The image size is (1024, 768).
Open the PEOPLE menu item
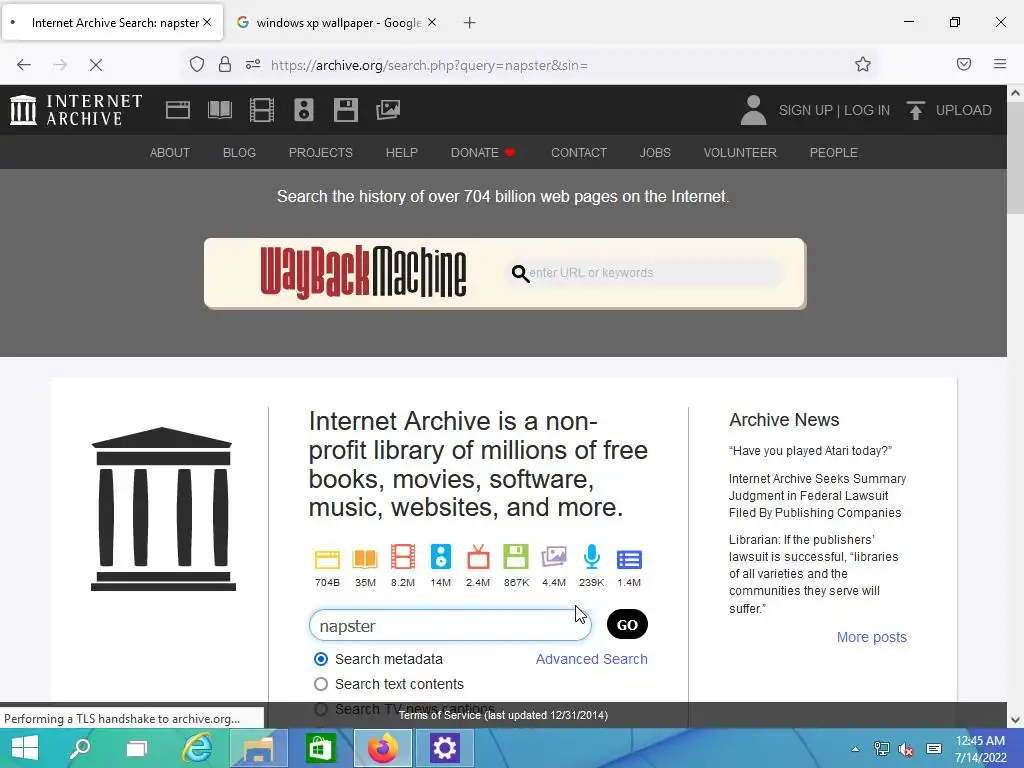tap(833, 152)
